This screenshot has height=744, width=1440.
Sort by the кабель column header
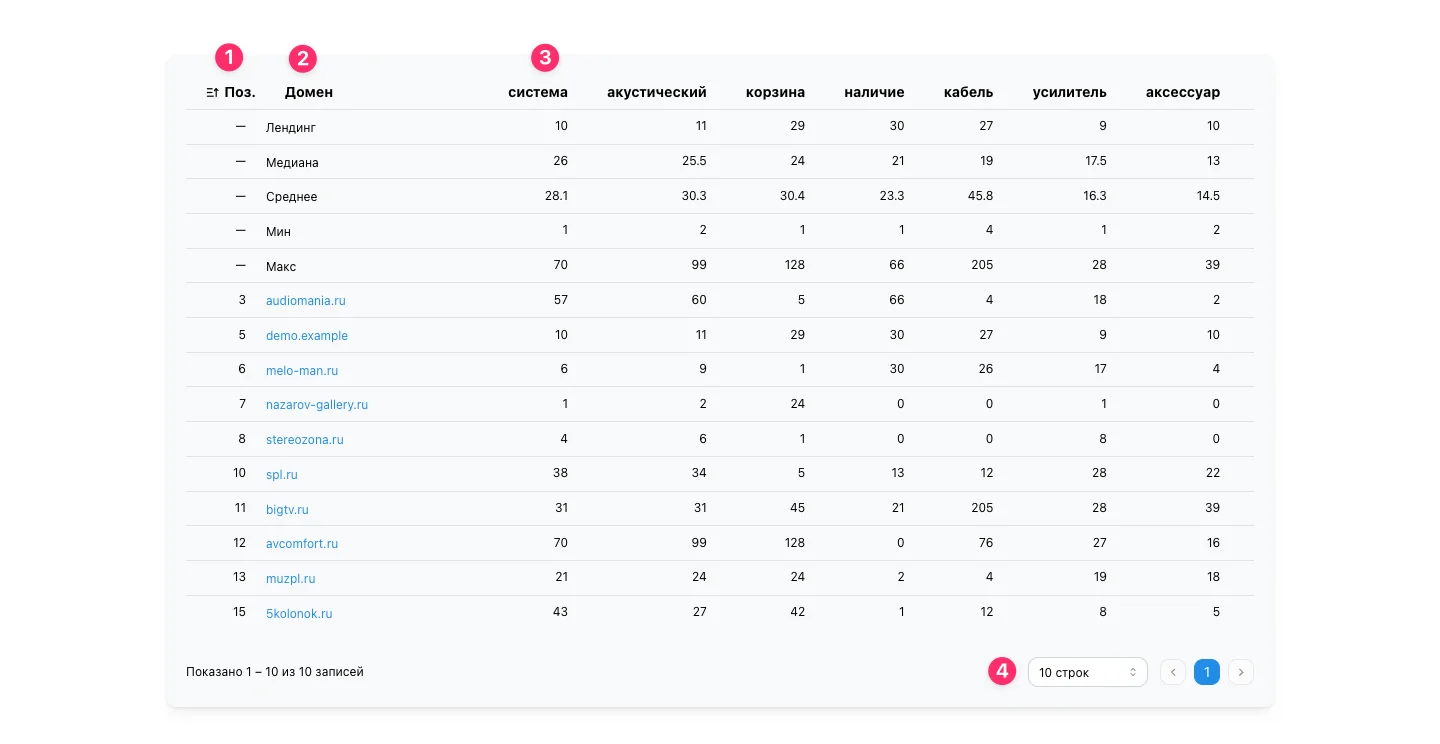969,92
